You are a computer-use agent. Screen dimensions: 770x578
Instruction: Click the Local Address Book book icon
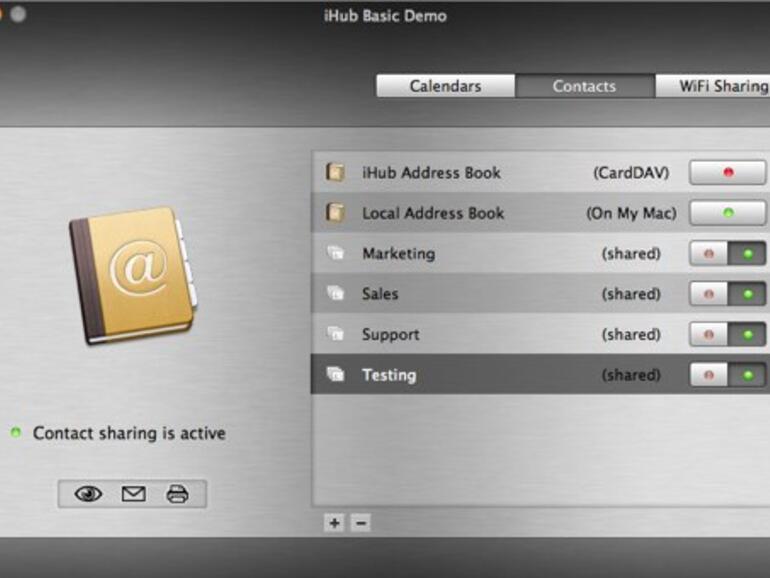pyautogui.click(x=335, y=213)
